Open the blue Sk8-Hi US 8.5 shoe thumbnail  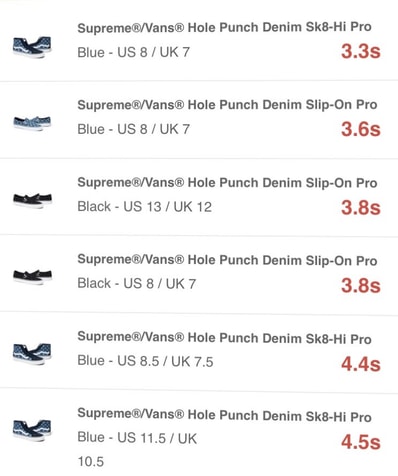pos(32,354)
